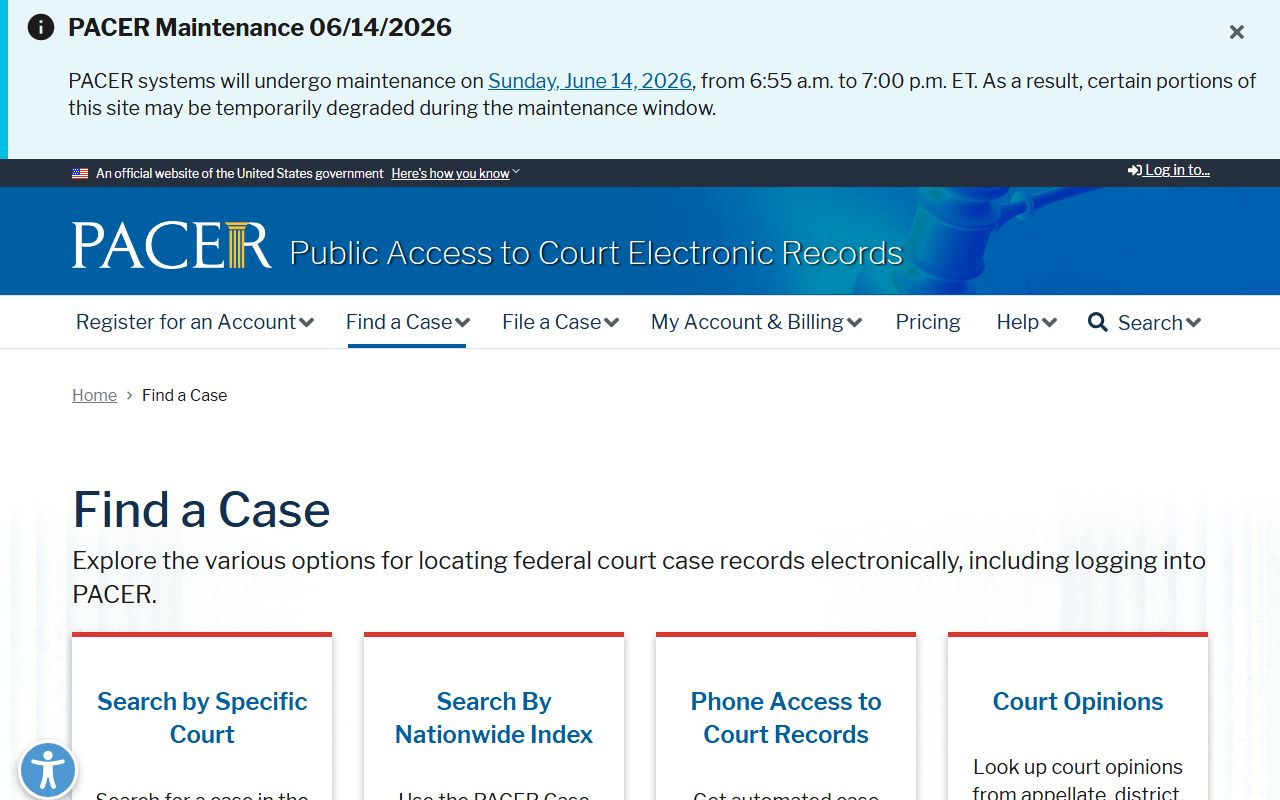
Task: Open the Sunday, June 14, 2026 link
Action: (x=590, y=81)
